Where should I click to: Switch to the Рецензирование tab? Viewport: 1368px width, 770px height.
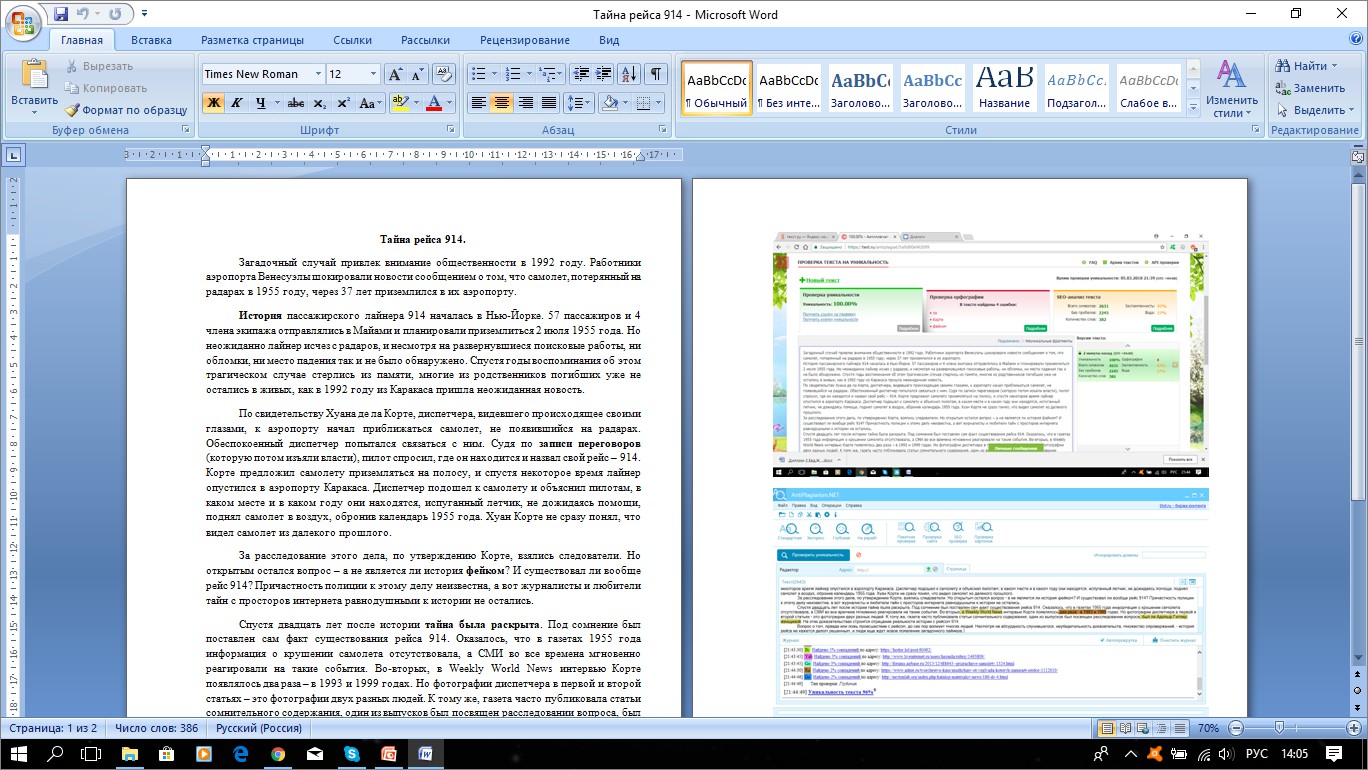[525, 41]
